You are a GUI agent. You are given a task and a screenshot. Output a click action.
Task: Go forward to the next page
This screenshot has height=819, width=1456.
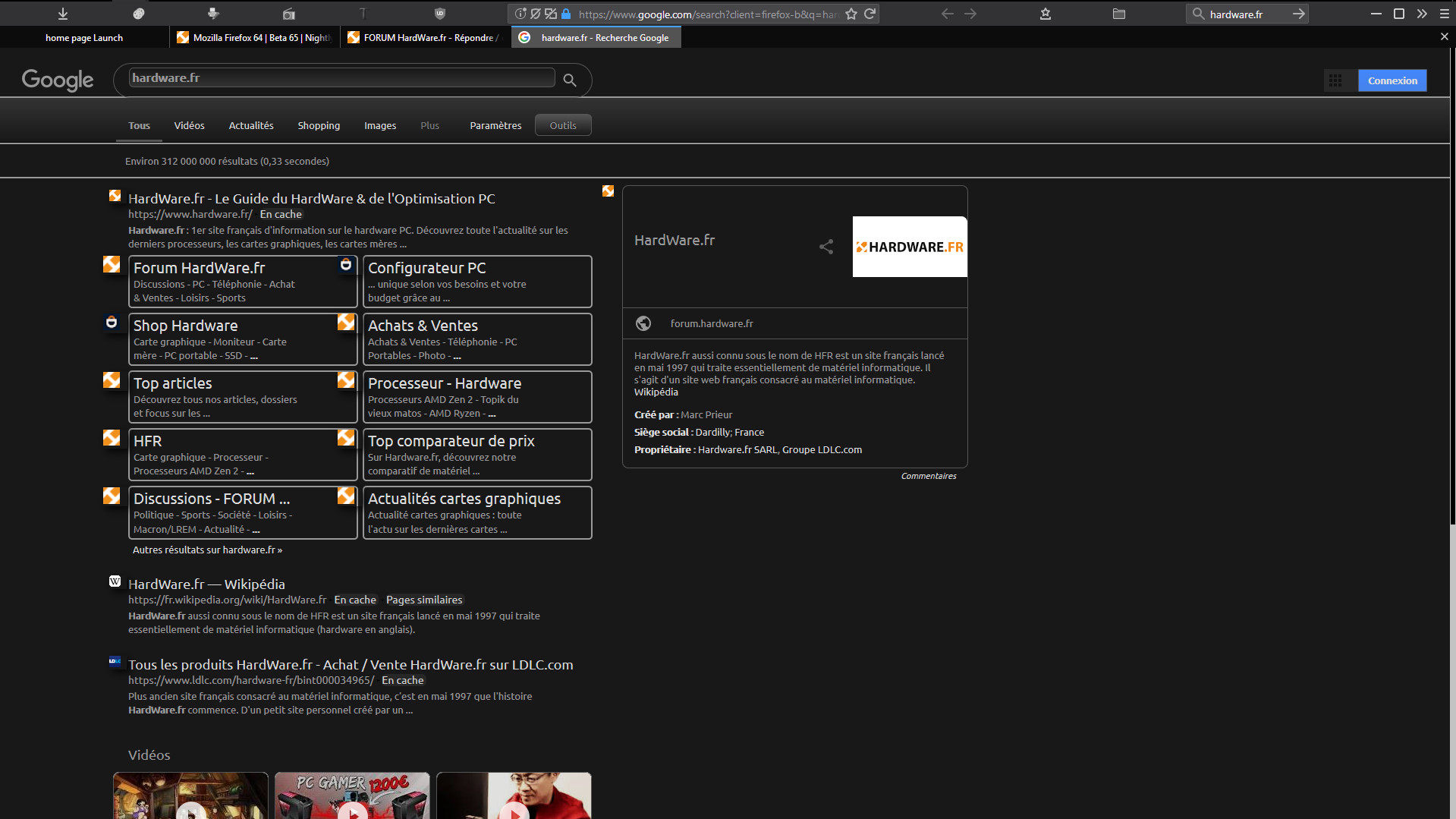(x=970, y=14)
